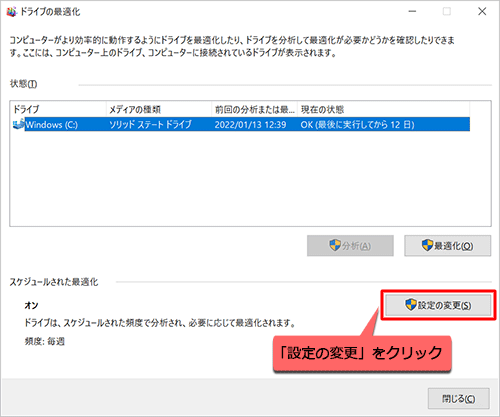Minimize the ドライブの最適化 window

[x=412, y=12]
